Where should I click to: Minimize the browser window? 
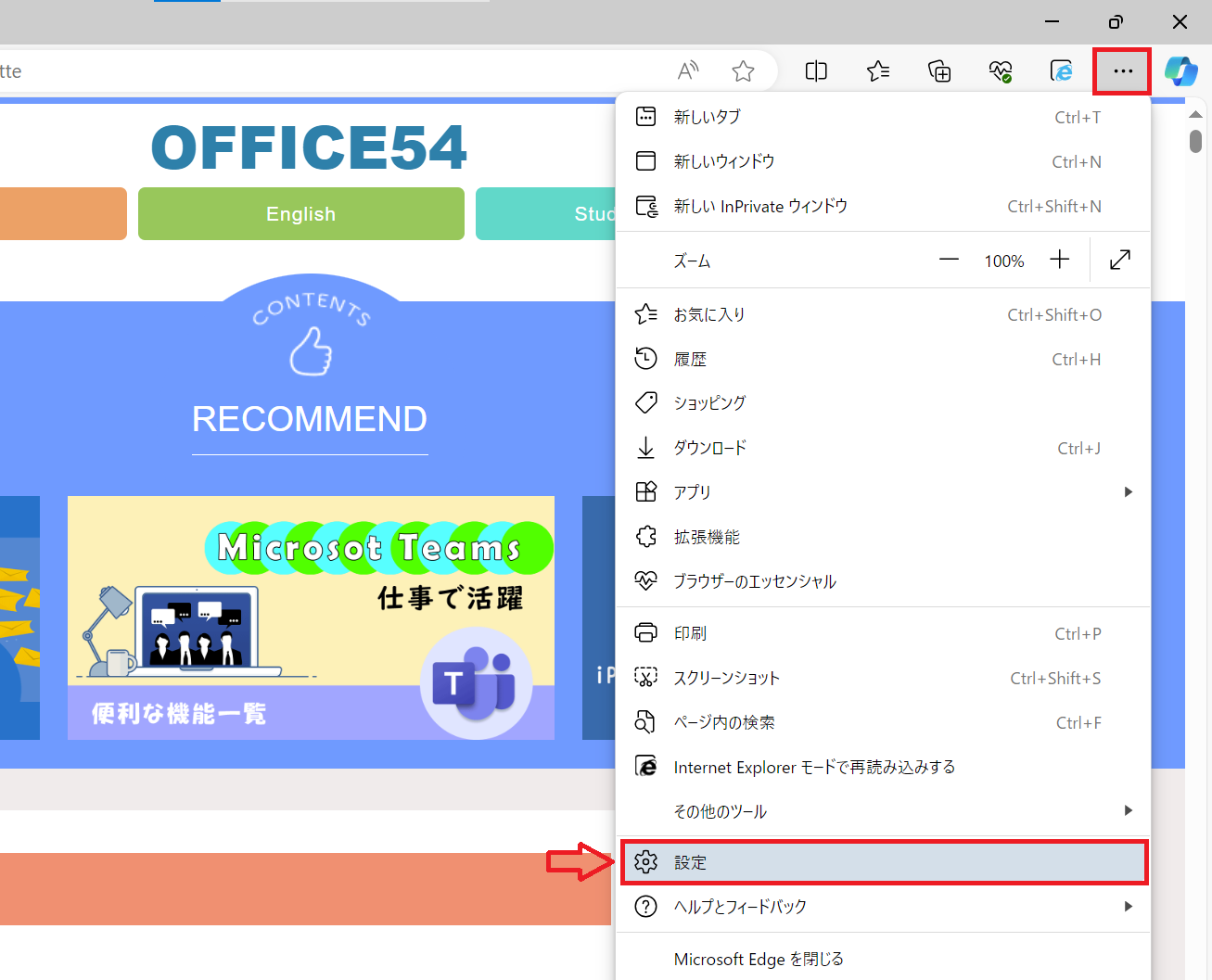click(x=1052, y=21)
